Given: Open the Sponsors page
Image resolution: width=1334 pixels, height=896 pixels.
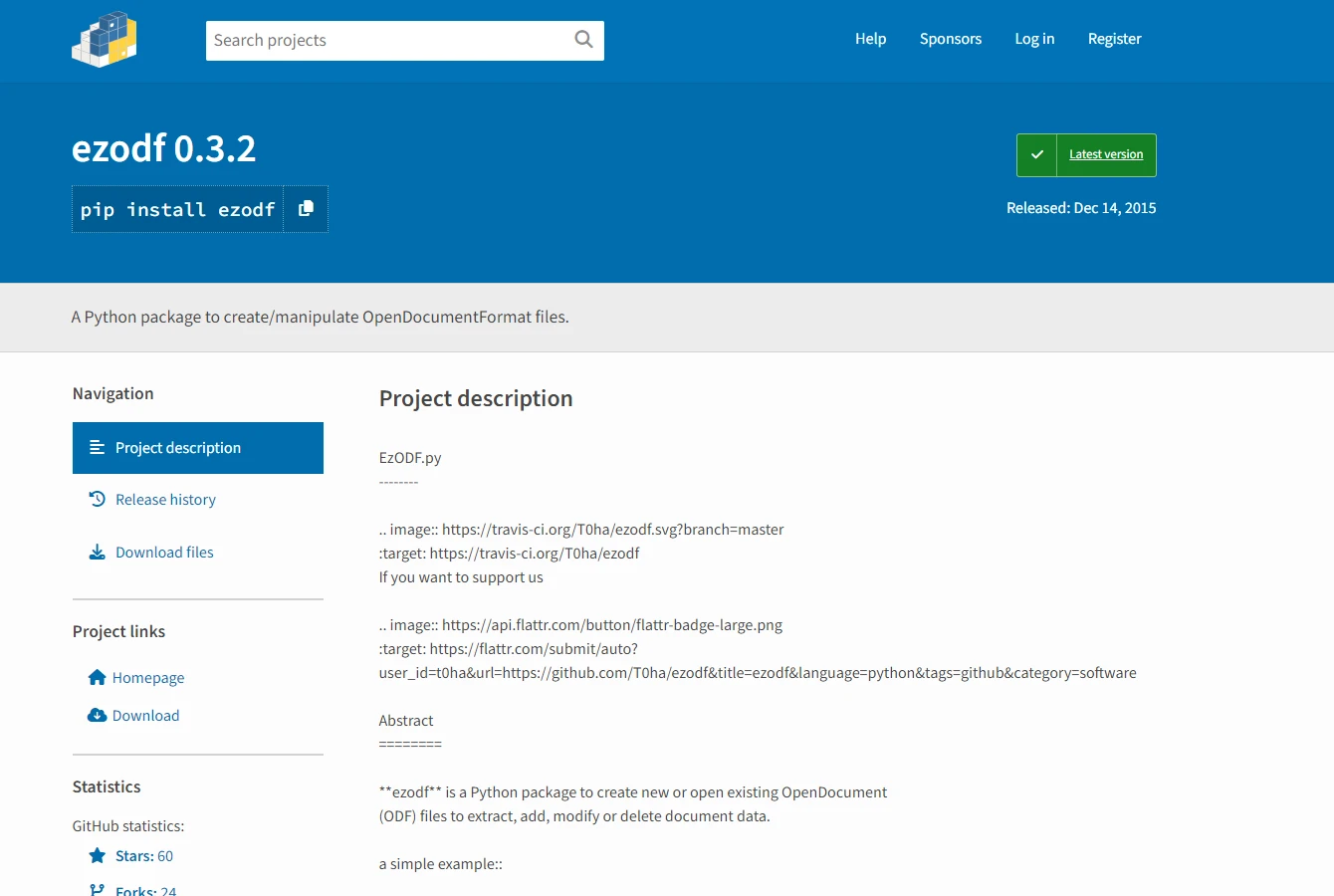Looking at the screenshot, I should point(950,39).
